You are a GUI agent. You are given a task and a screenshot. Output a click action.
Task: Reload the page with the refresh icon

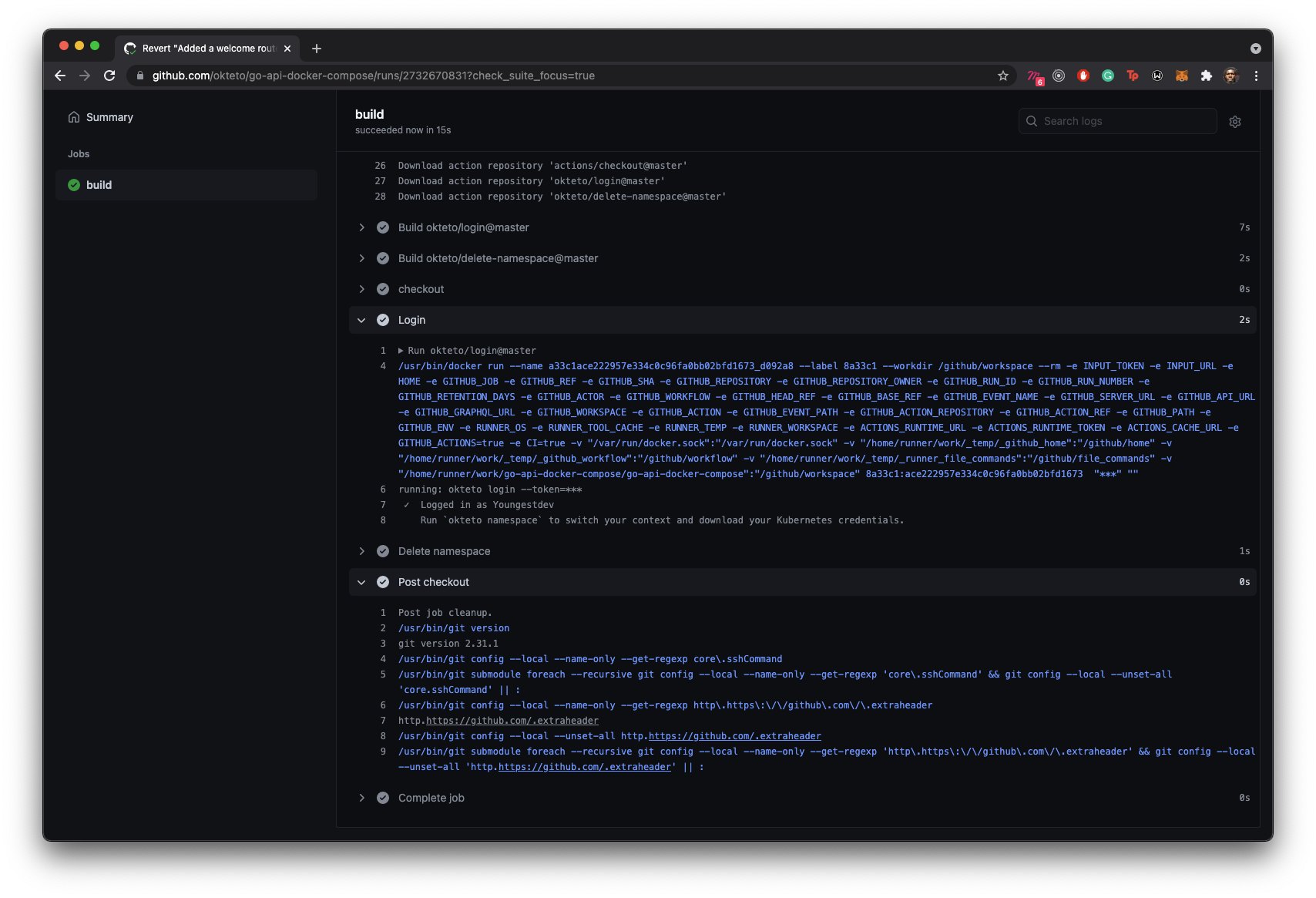tap(109, 76)
